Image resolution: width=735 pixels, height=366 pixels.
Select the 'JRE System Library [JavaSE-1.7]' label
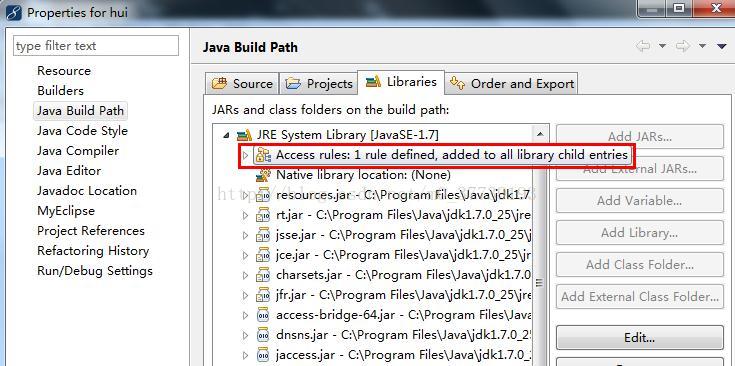pyautogui.click(x=347, y=135)
